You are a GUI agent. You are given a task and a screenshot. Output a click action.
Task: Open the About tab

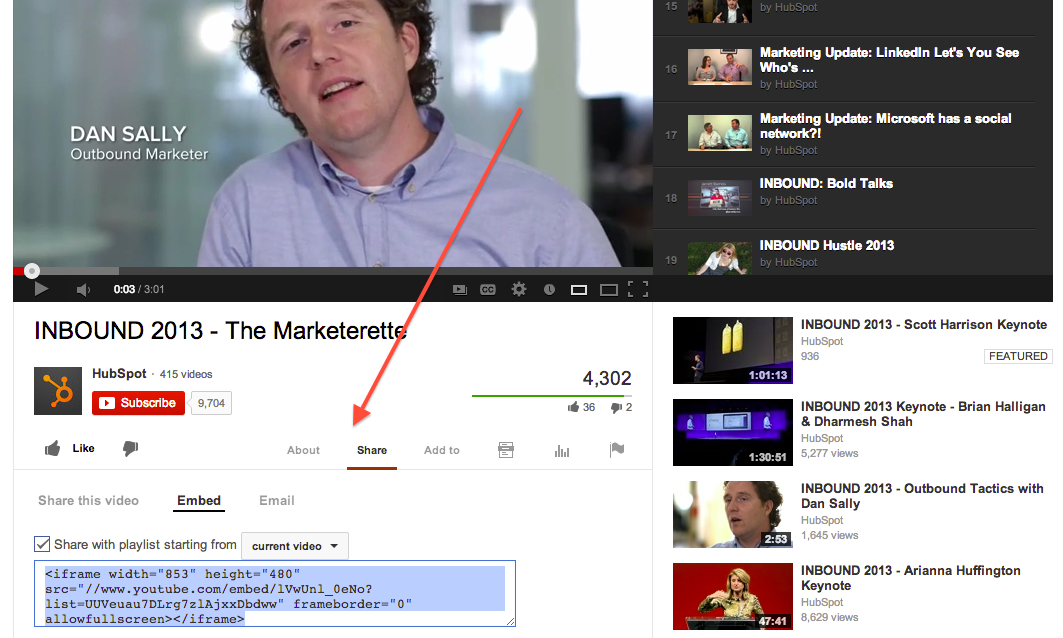[x=302, y=450]
